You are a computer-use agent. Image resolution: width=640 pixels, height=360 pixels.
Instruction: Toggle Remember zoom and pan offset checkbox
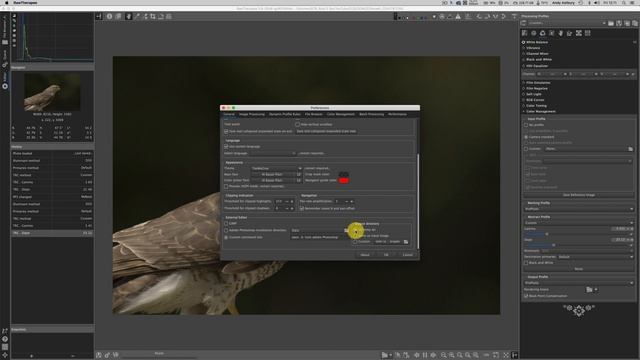302,208
